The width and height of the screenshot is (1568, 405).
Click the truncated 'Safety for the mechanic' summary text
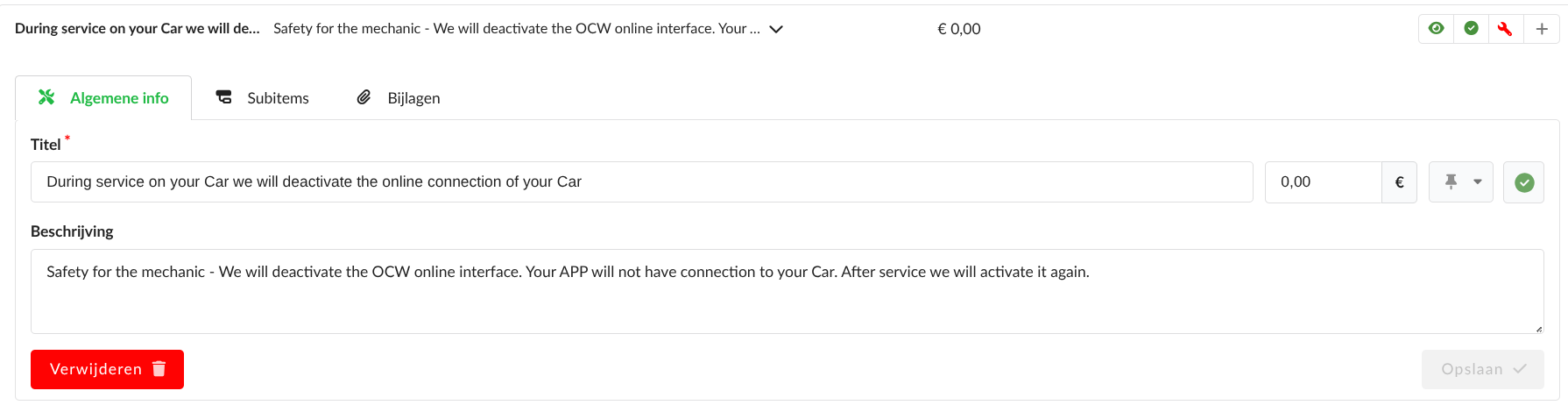(x=516, y=29)
